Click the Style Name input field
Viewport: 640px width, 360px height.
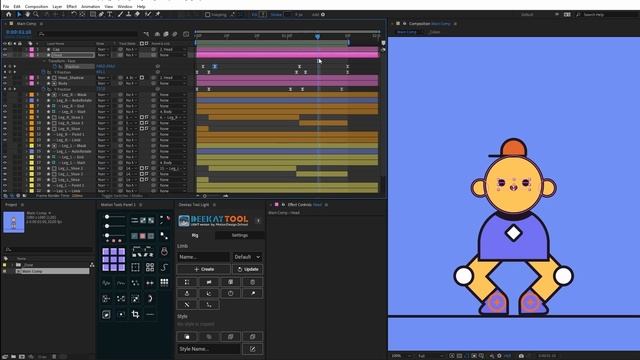[x=209, y=349]
